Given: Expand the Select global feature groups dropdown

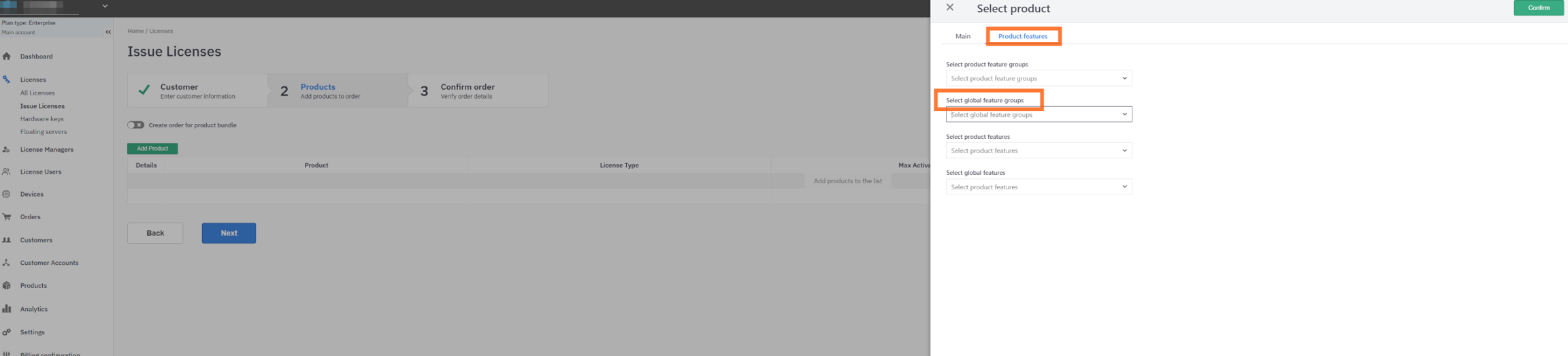Looking at the screenshot, I should (x=1038, y=114).
